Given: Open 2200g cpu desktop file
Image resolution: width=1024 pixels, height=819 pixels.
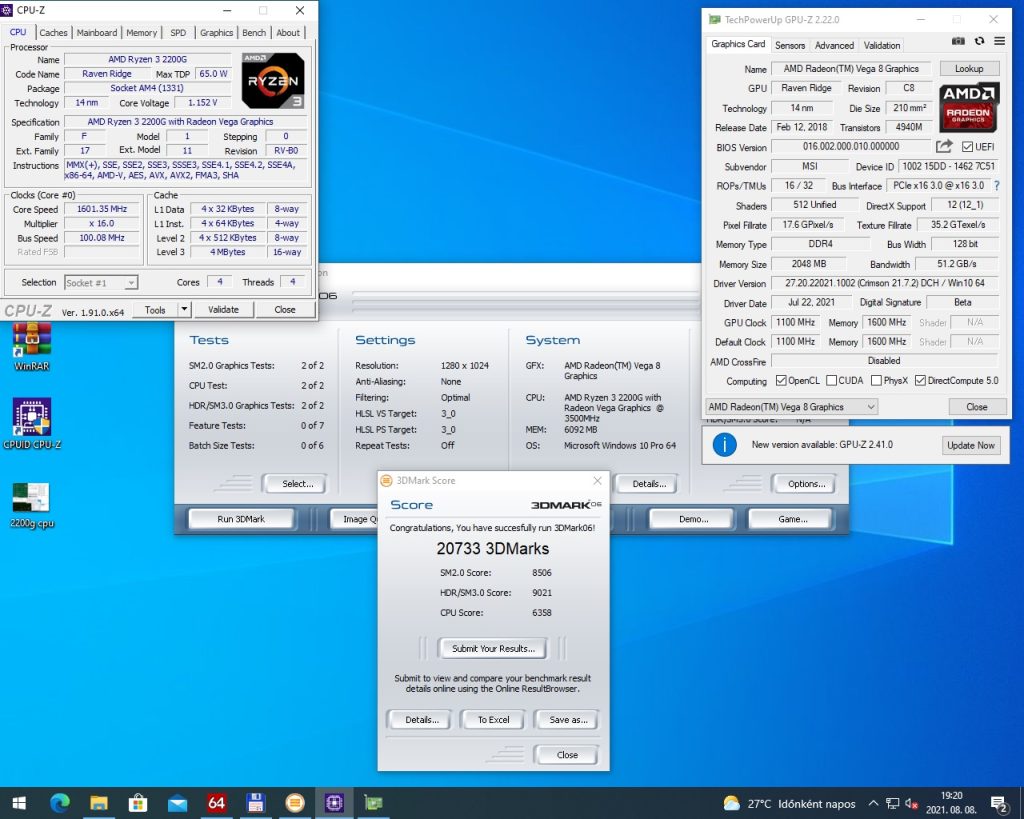Looking at the screenshot, I should coord(31,505).
